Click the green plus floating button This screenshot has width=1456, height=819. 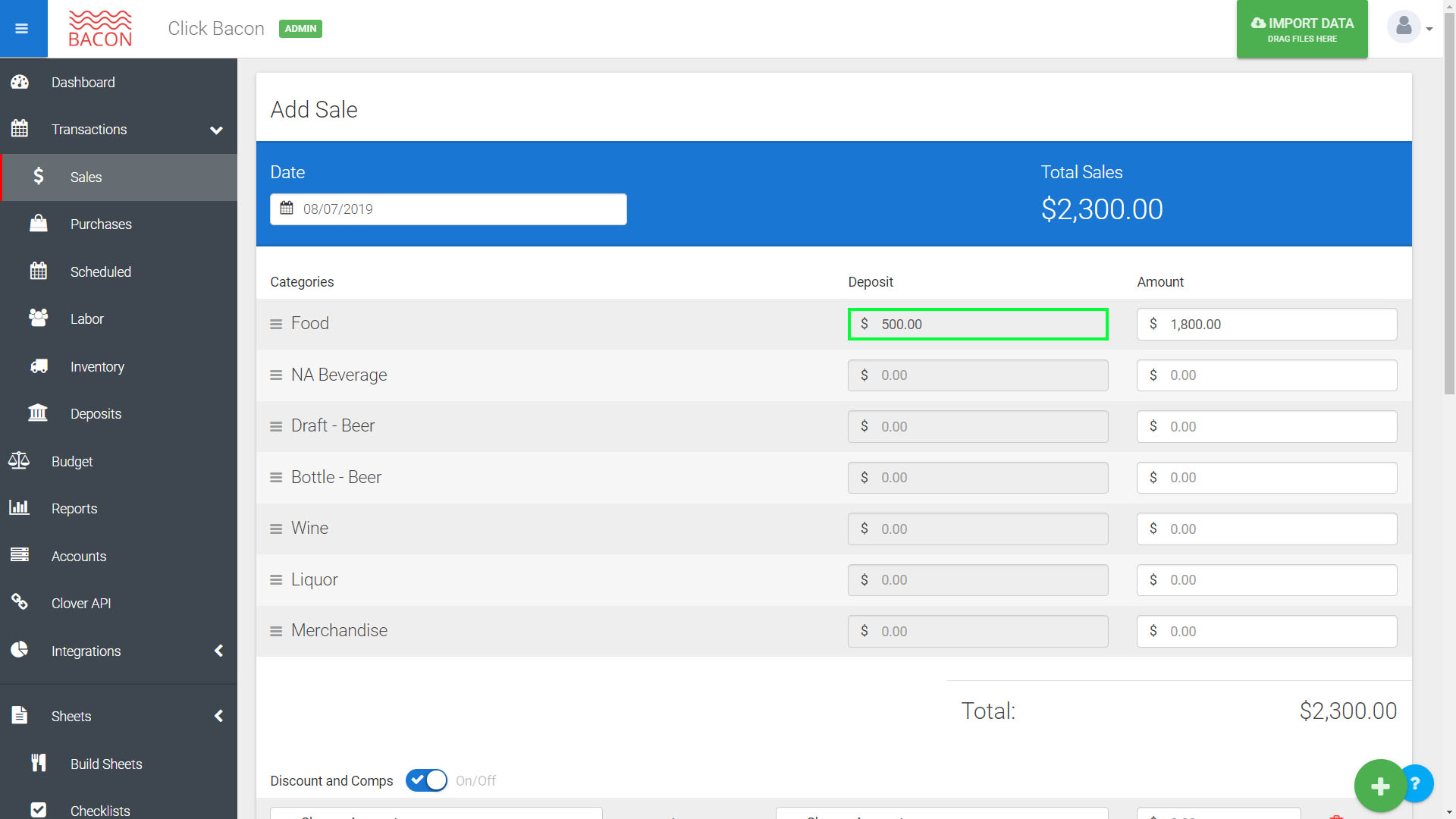tap(1379, 786)
